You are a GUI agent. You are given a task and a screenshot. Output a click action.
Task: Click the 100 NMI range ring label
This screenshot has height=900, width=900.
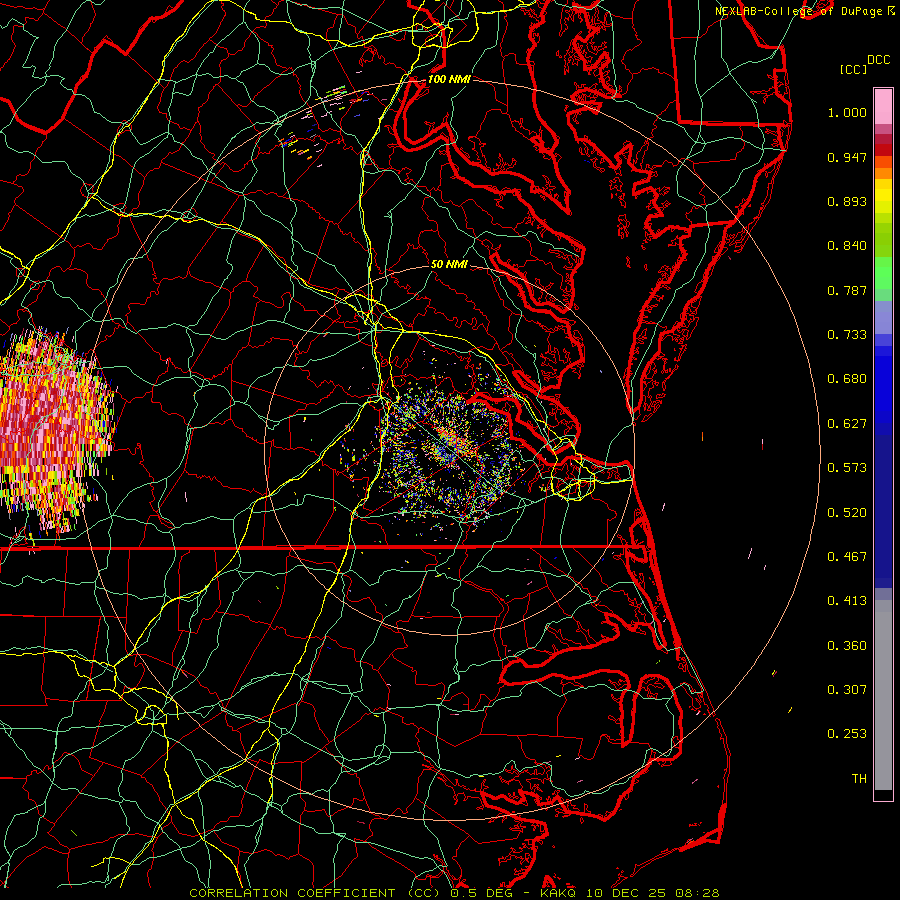449,79
